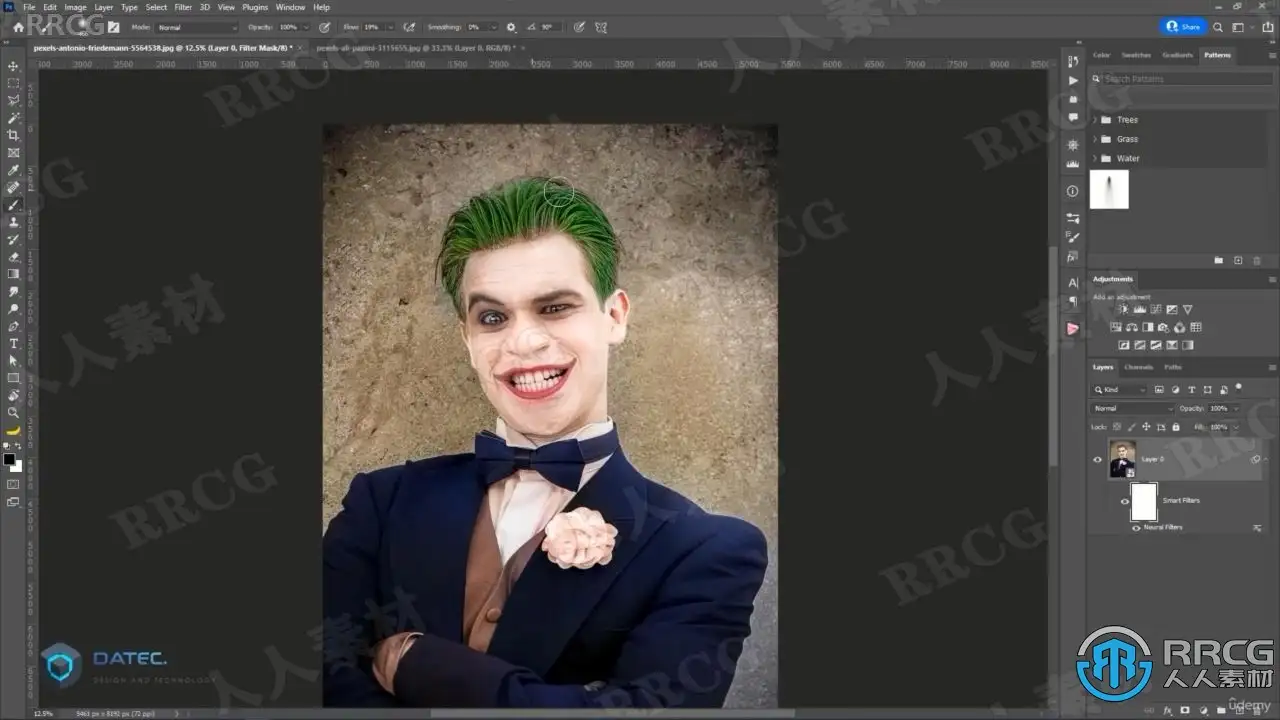Select the Move tool
This screenshot has width=1280, height=720.
coord(13,66)
